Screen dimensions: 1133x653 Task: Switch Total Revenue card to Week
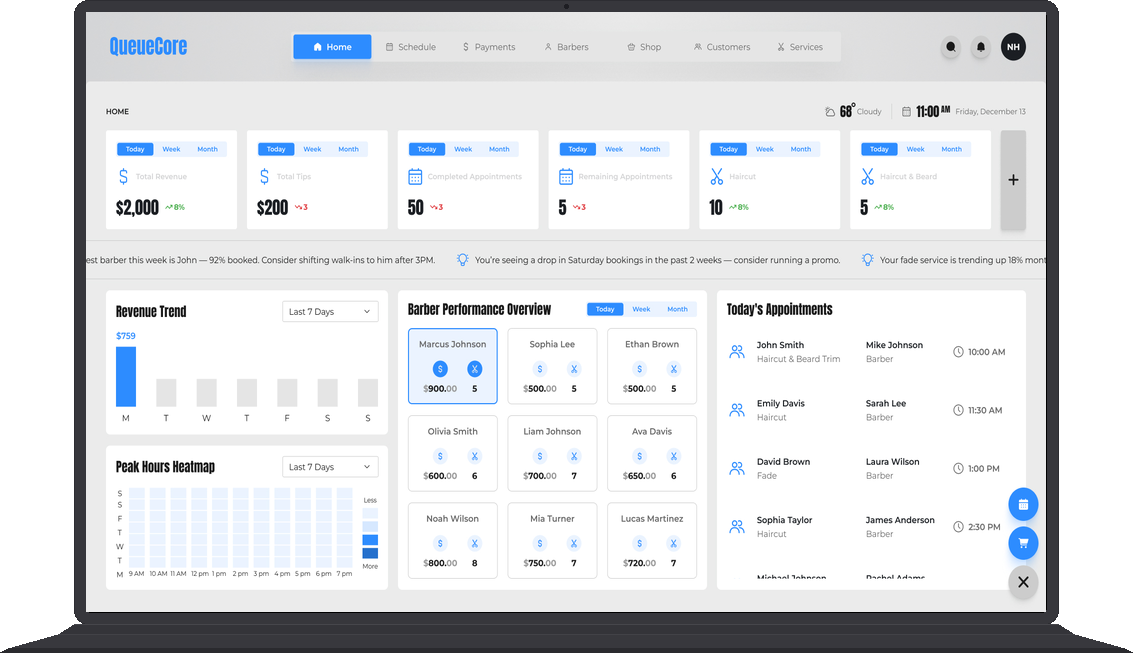[171, 149]
